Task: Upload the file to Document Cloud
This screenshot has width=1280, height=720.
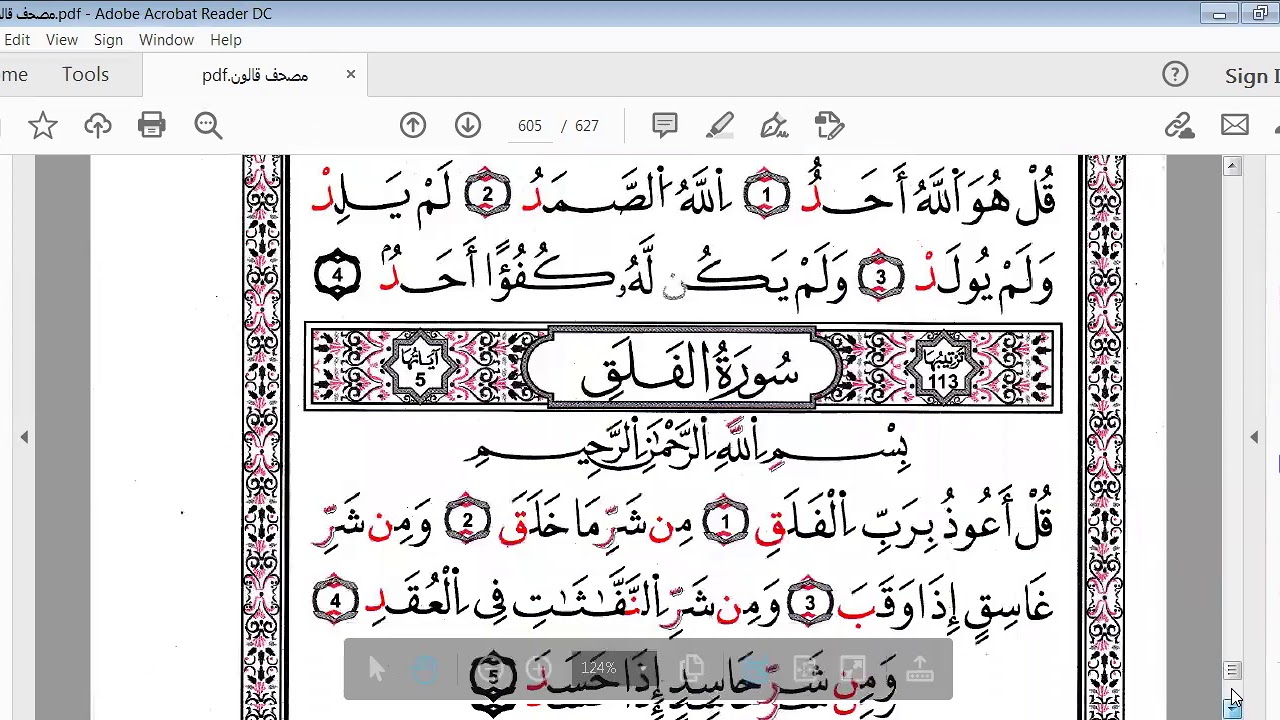Action: click(x=97, y=126)
